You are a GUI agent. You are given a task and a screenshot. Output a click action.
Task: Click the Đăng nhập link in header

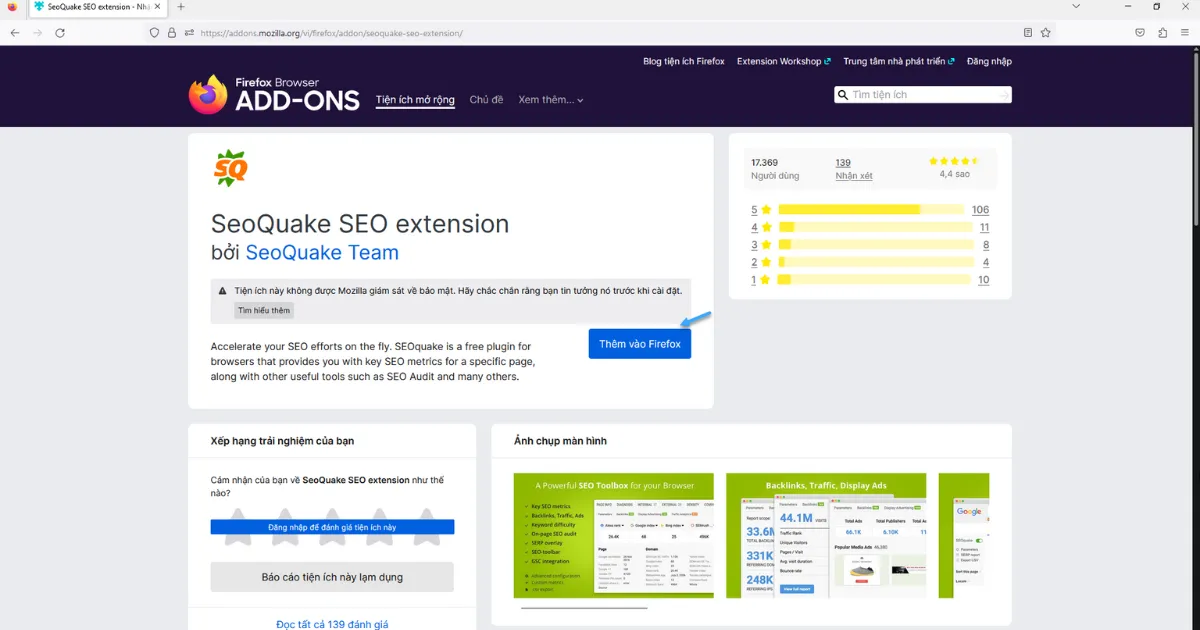(989, 61)
